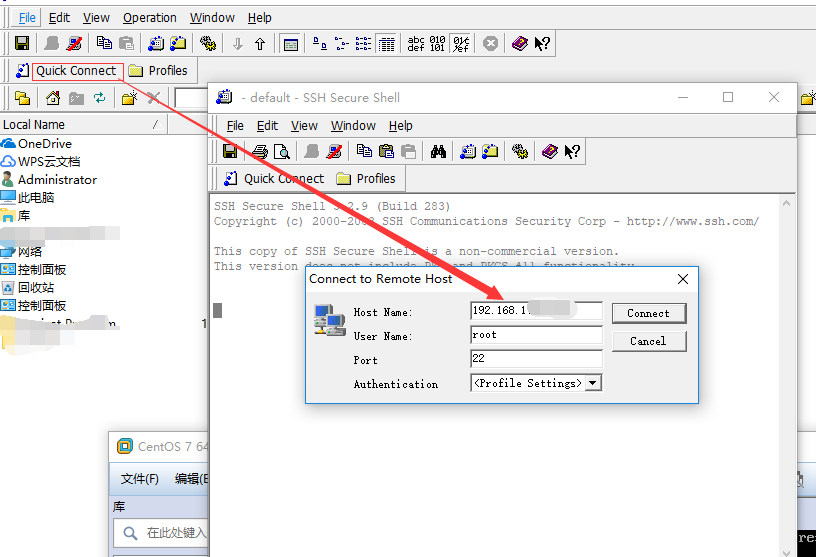The image size is (816, 557).
Task: Click the Connect button in dialog
Action: click(x=649, y=313)
